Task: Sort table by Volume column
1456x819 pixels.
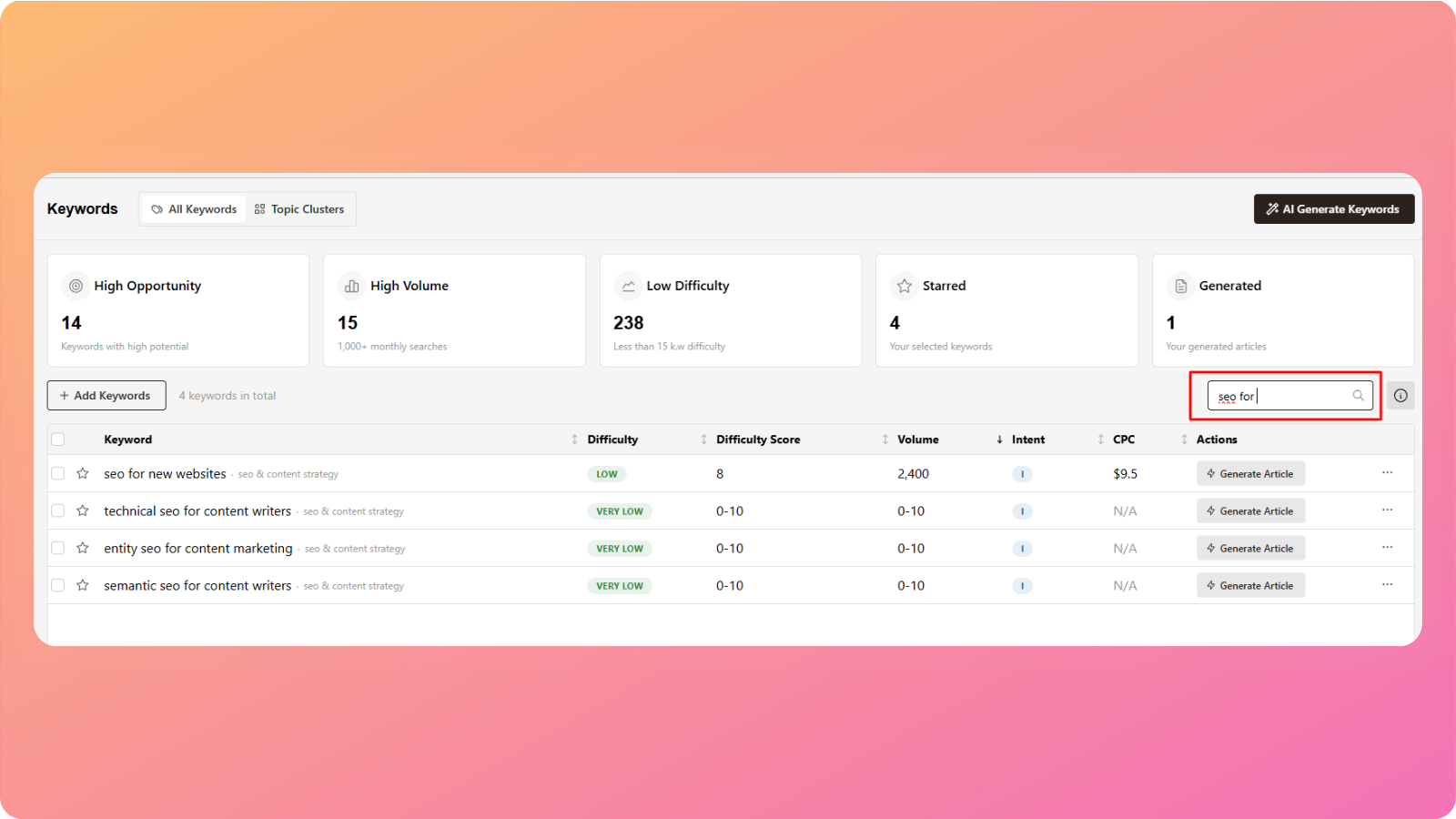Action: pyautogui.click(x=917, y=440)
